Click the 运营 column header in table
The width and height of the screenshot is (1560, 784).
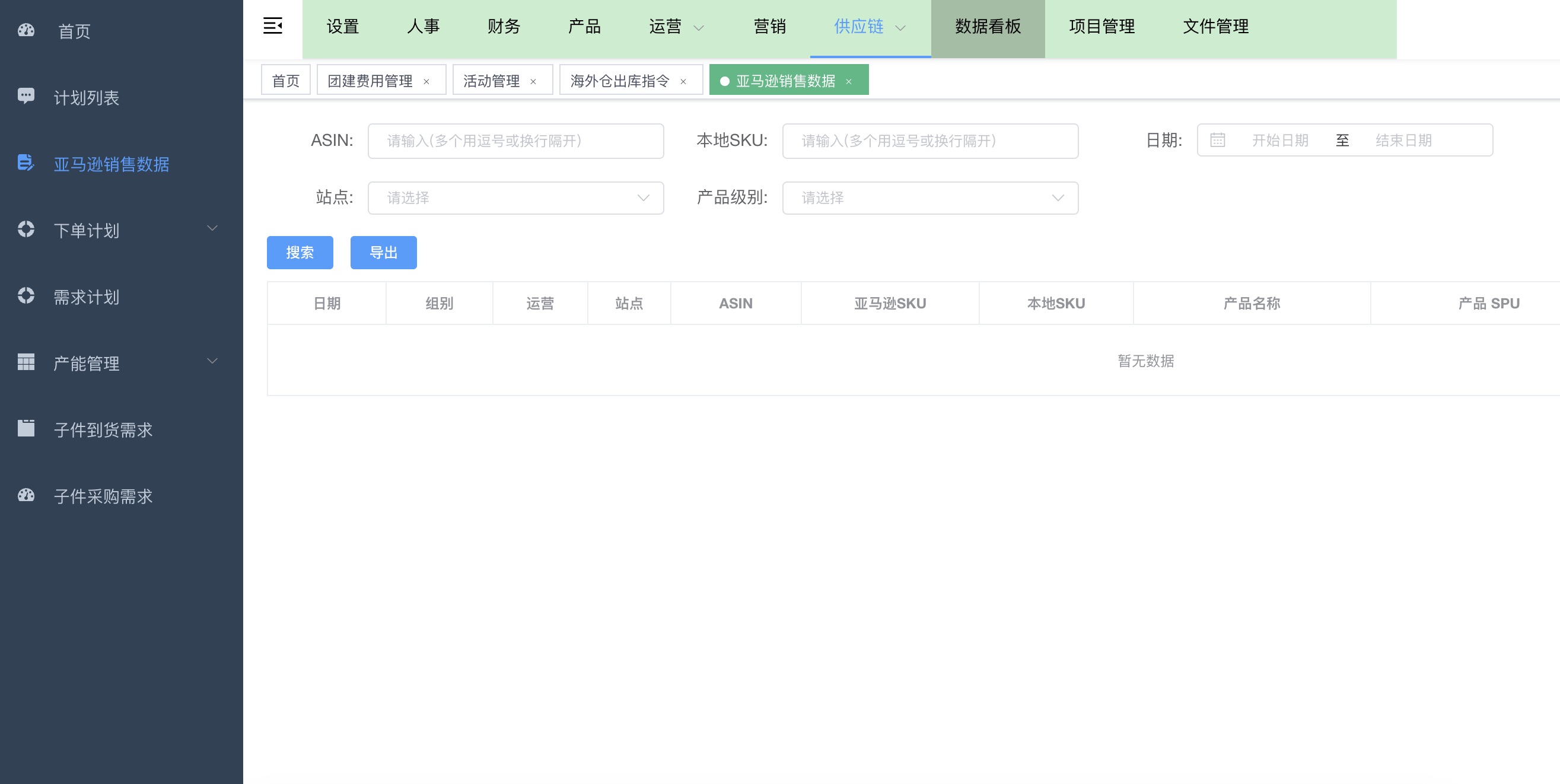(x=540, y=303)
